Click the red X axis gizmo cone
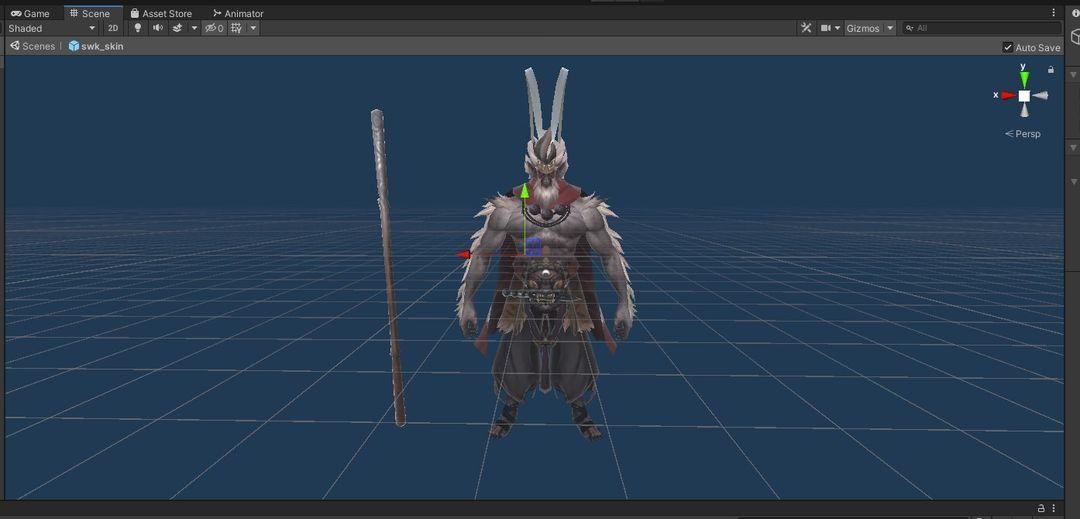The height and width of the screenshot is (519, 1080). (x=1008, y=95)
